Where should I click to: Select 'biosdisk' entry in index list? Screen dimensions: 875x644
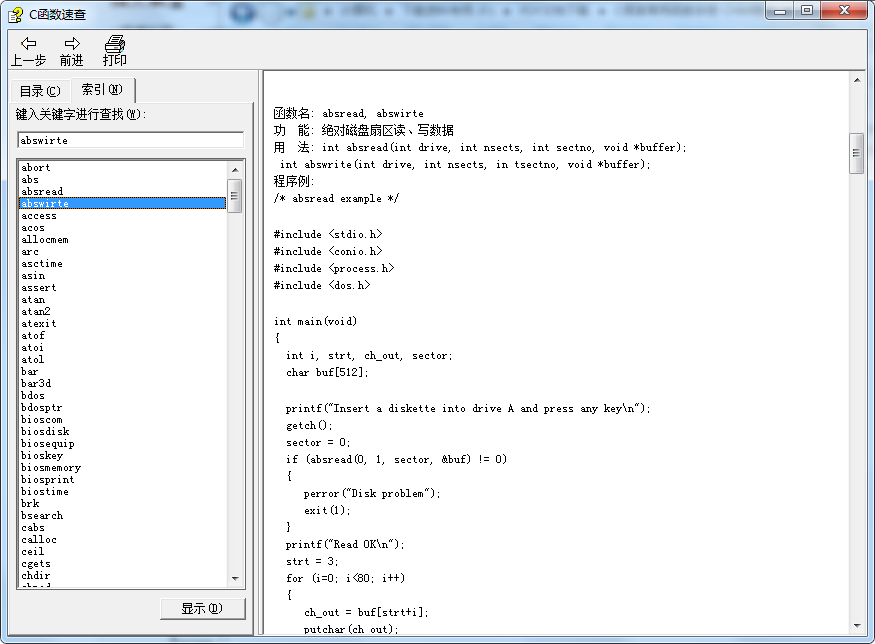tap(46, 432)
